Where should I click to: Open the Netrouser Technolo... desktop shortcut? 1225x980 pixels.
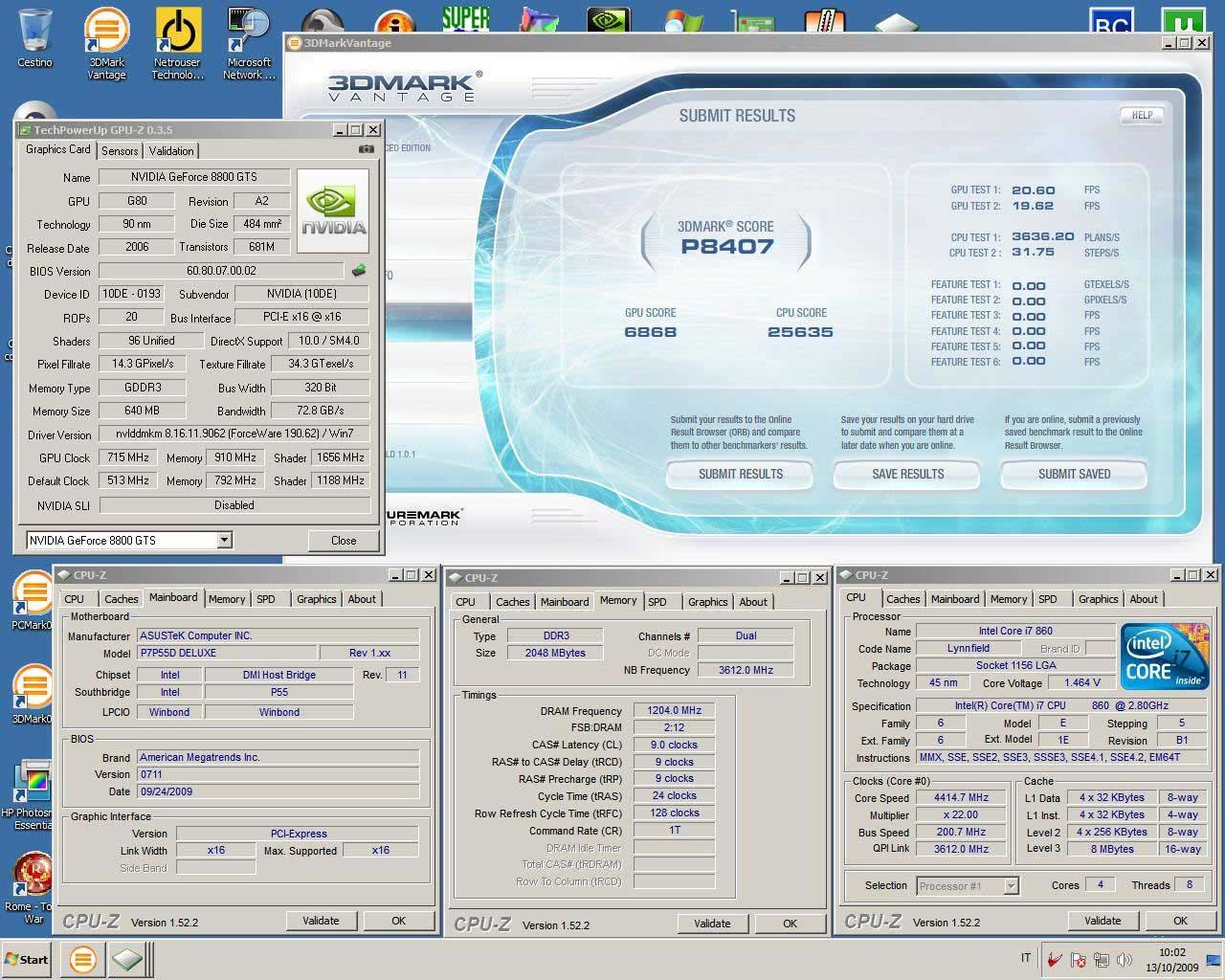(x=177, y=42)
